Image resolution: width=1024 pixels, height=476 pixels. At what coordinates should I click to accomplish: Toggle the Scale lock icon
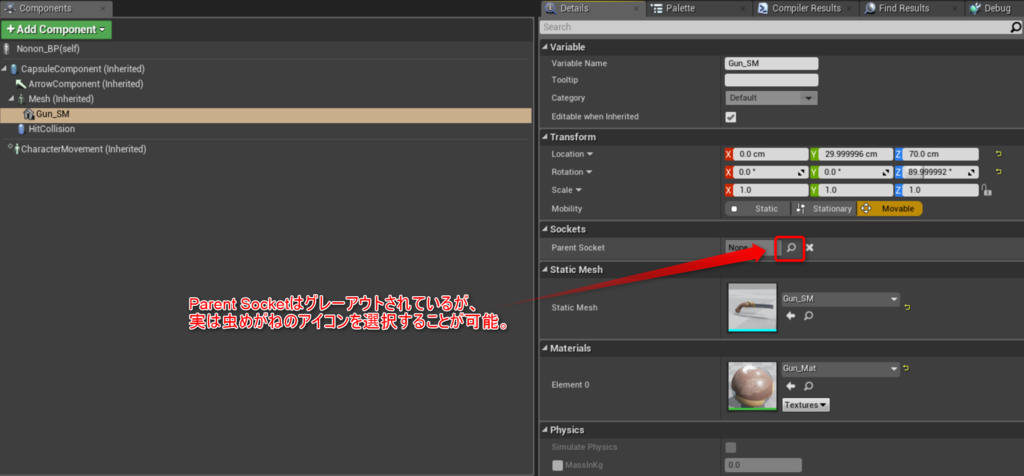[986, 190]
